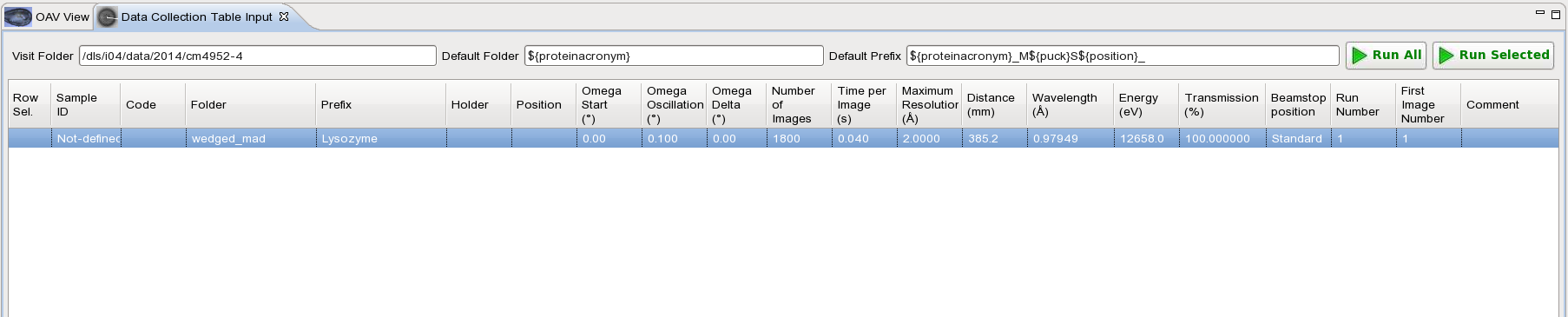Click the Beamstop position column header

tap(1299, 105)
